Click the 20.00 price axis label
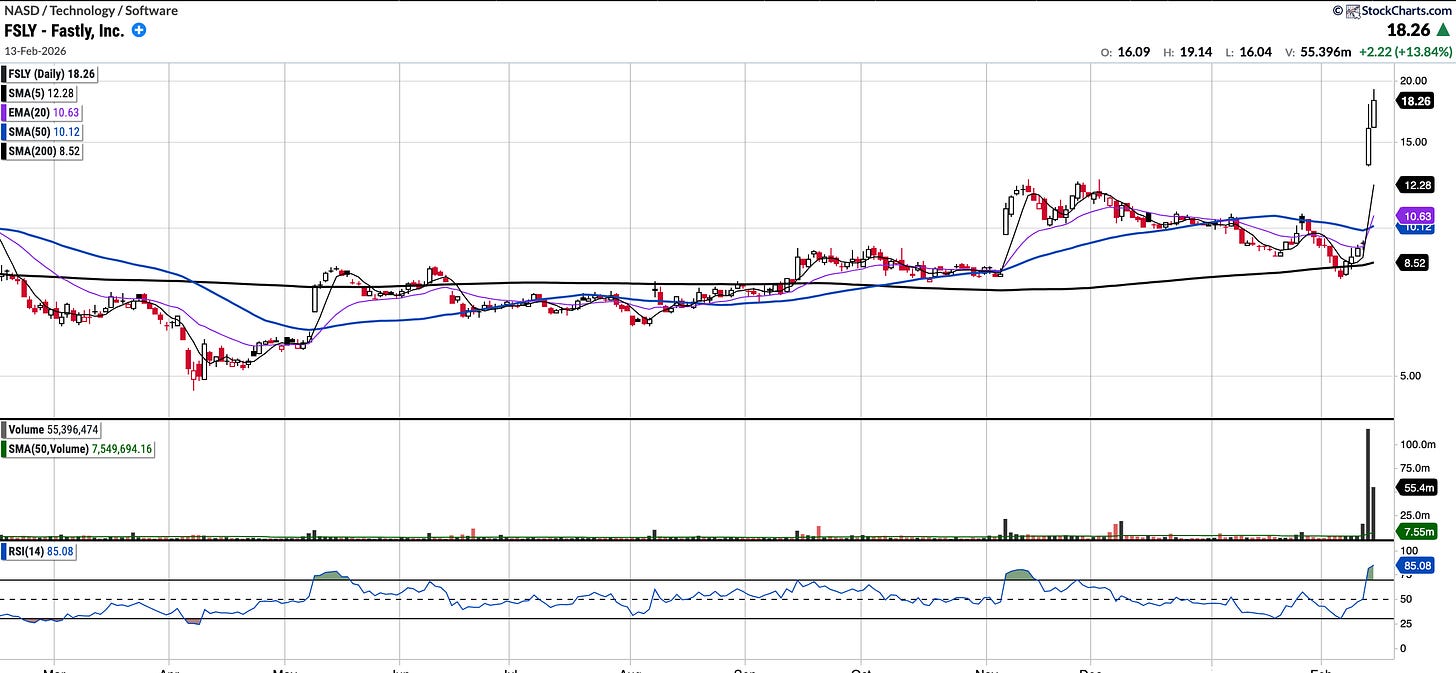Image resolution: width=1456 pixels, height=673 pixels. [1413, 80]
